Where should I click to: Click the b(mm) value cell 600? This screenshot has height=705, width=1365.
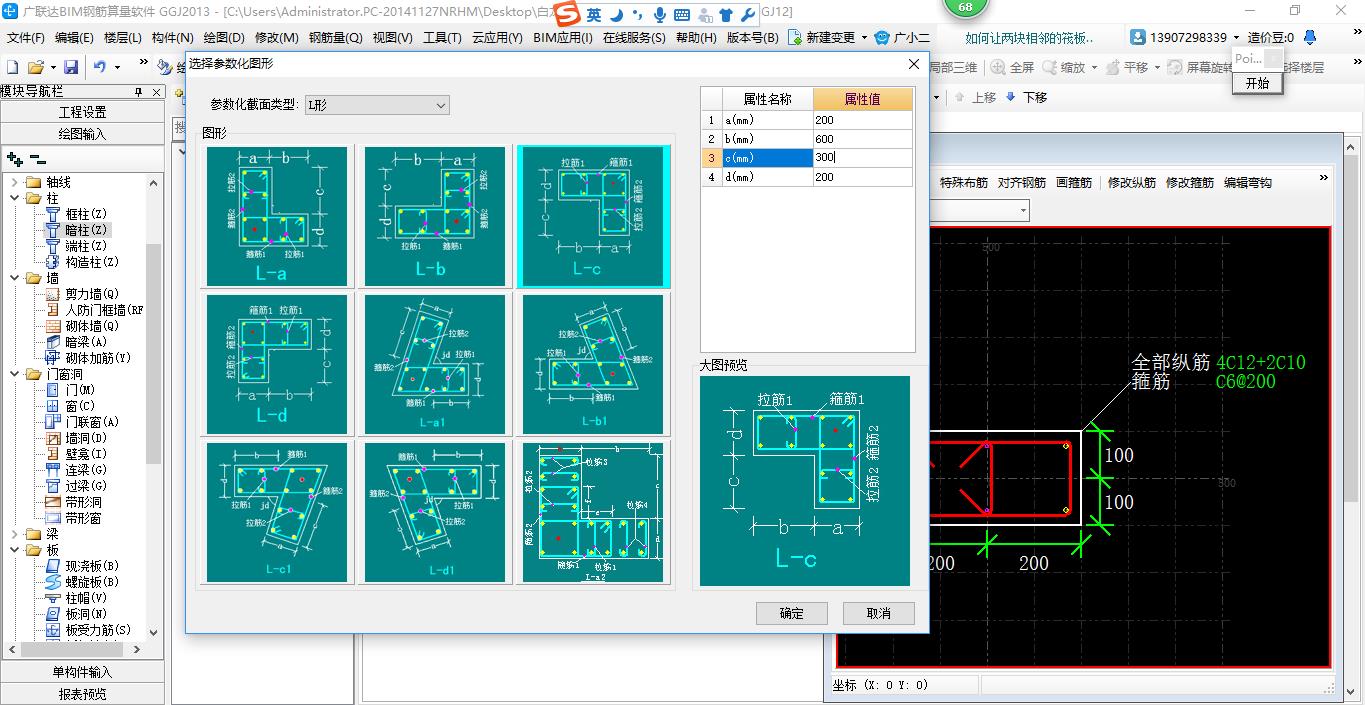[x=863, y=139]
